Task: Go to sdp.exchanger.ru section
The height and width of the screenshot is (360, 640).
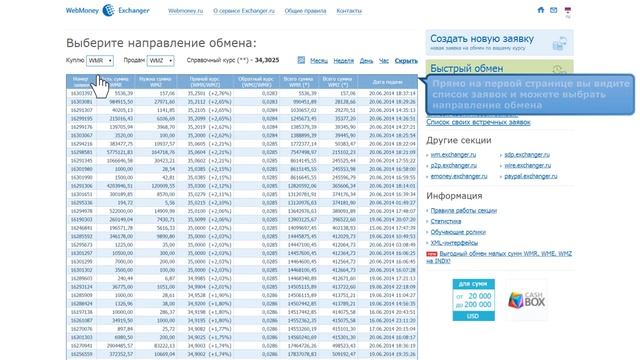Action: (x=527, y=155)
